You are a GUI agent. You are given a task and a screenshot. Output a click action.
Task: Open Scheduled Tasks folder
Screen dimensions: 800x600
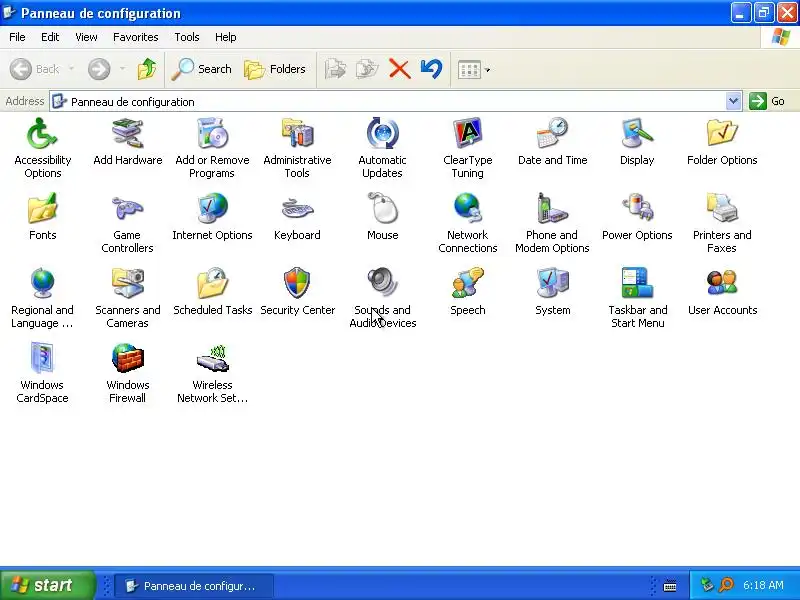[212, 292]
